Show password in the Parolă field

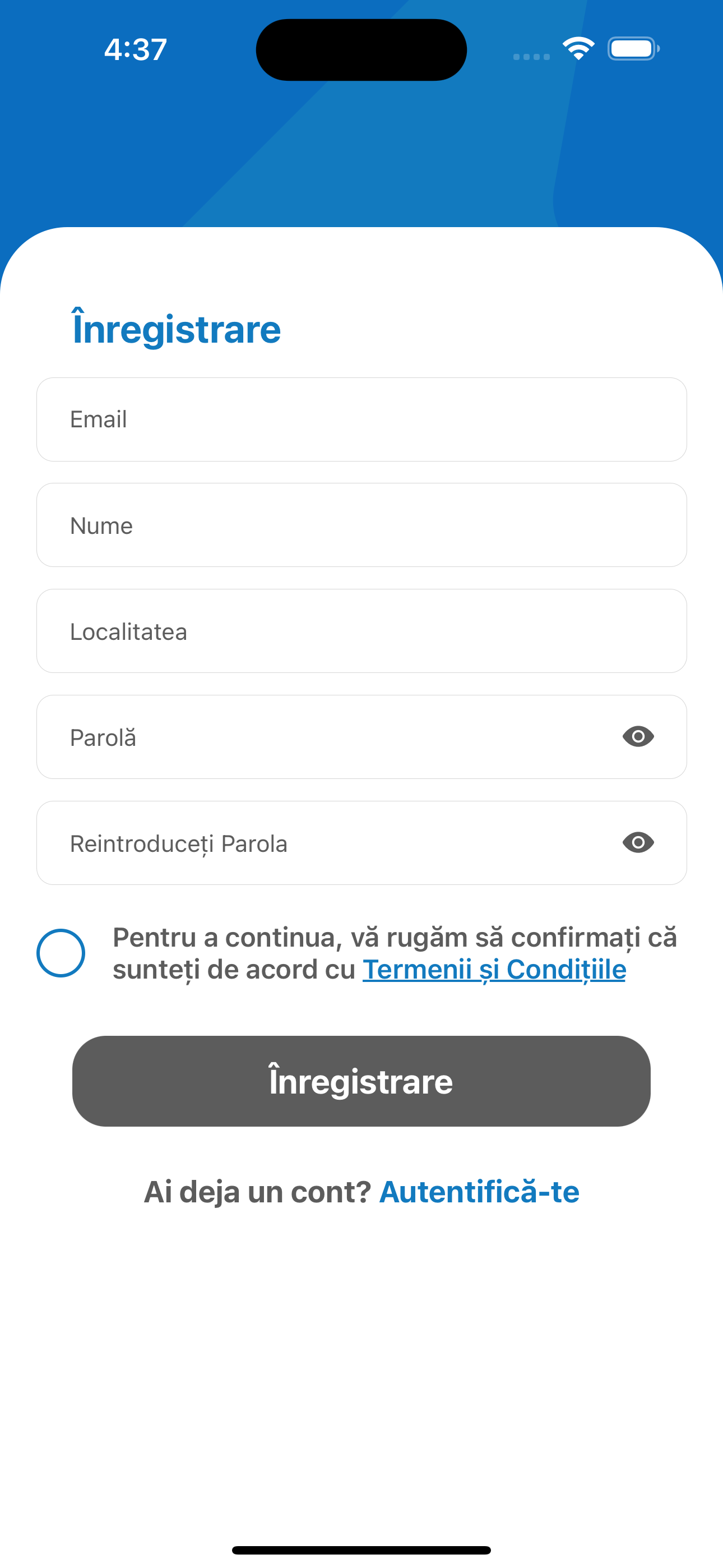point(638,736)
